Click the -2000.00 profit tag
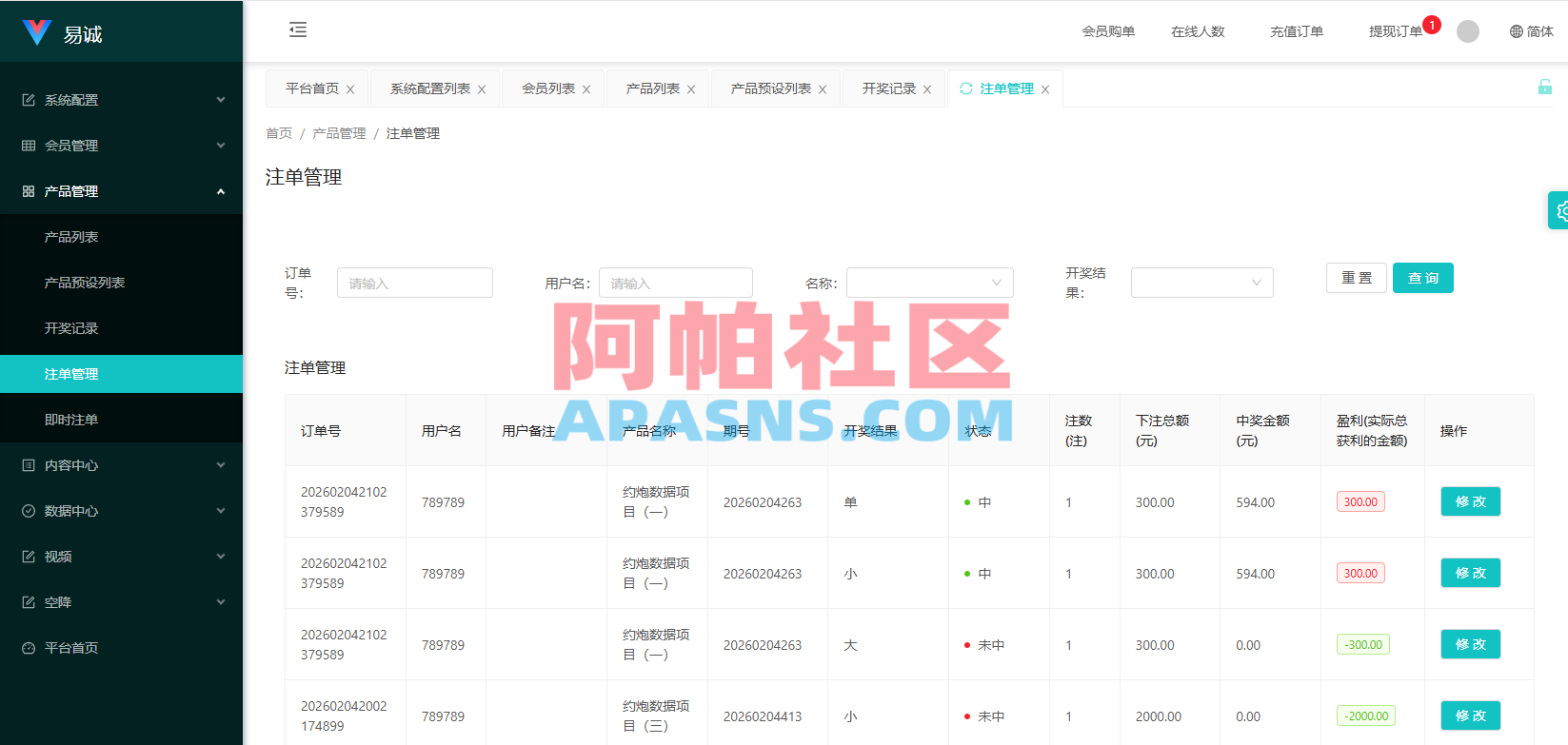Image resolution: width=1568 pixels, height=745 pixels. click(x=1366, y=716)
